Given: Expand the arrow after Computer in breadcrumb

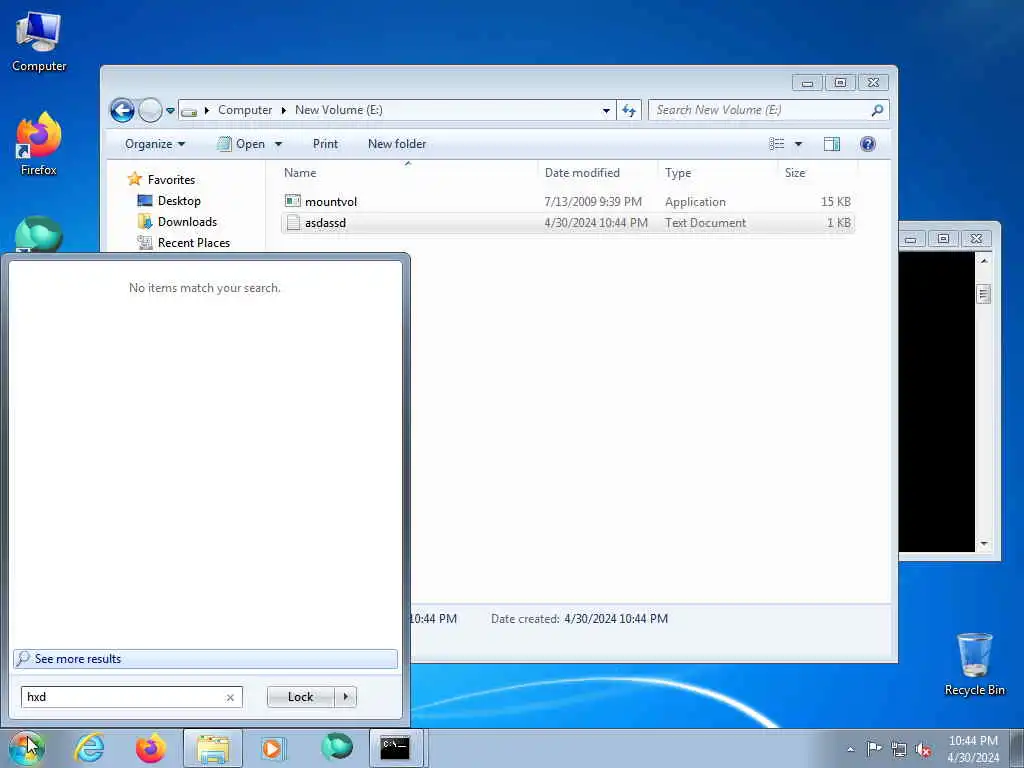Looking at the screenshot, I should click(284, 110).
